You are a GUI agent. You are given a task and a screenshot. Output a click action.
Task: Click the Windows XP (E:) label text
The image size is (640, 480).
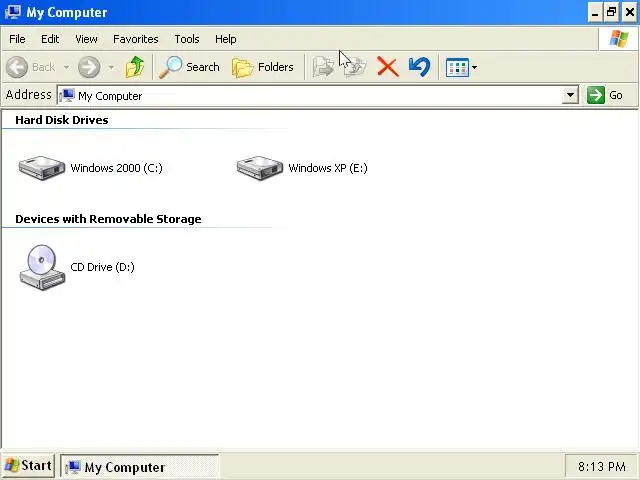328,168
